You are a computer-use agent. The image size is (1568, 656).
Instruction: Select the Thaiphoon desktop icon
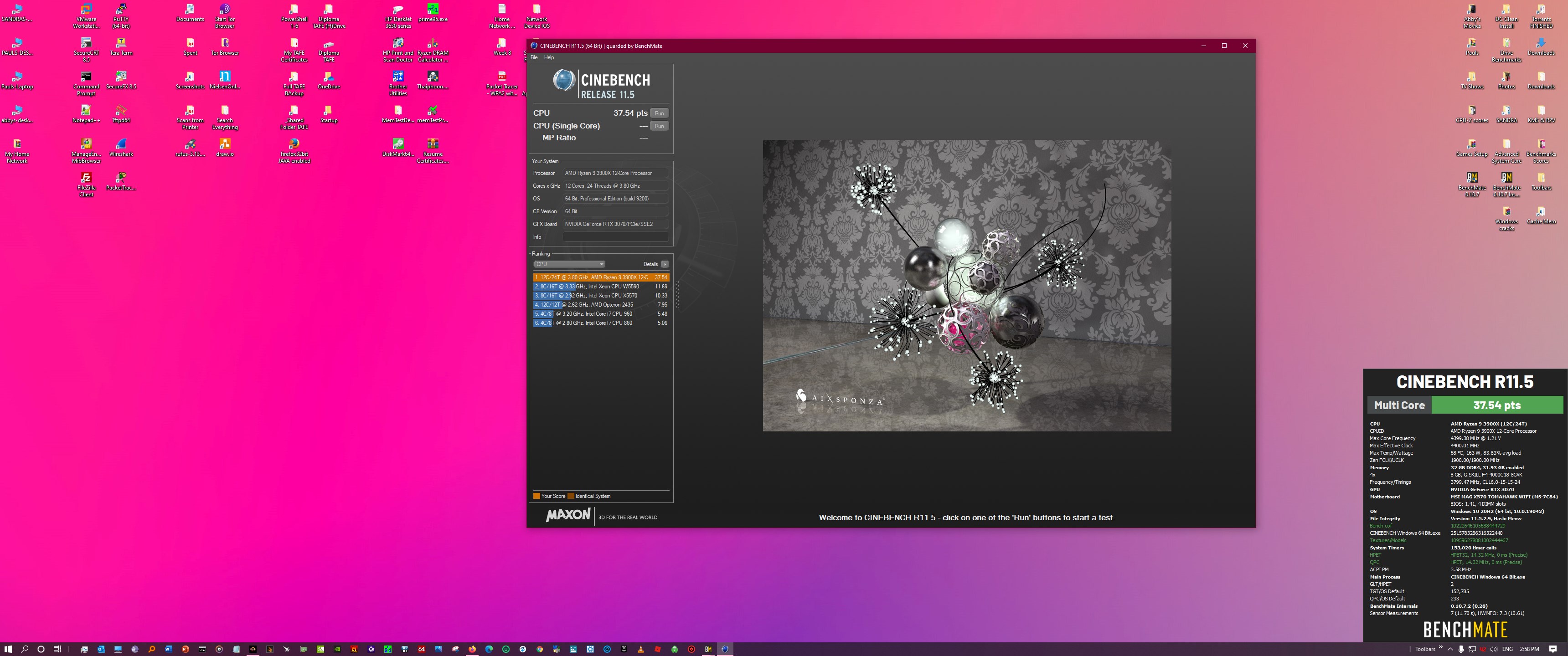pyautogui.click(x=433, y=80)
